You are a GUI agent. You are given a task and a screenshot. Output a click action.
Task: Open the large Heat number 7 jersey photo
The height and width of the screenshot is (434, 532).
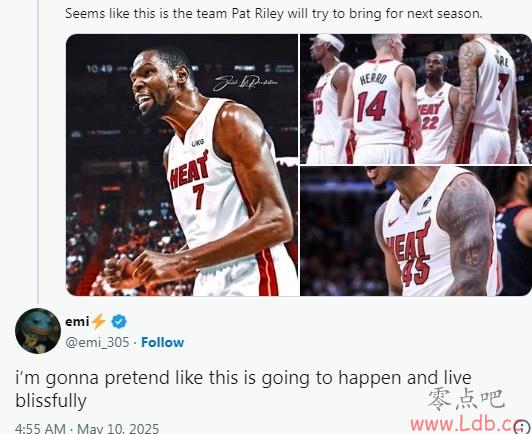coord(183,165)
